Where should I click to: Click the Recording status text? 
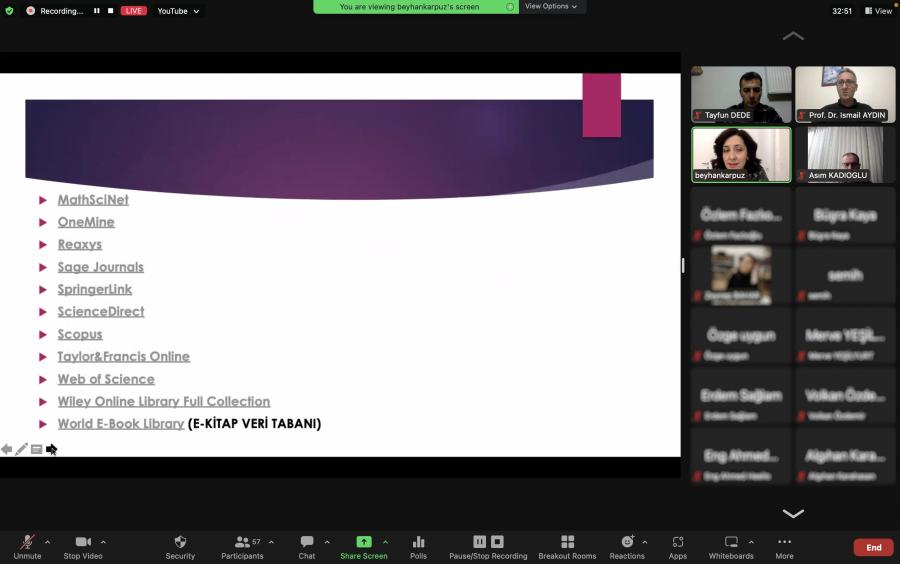[x=61, y=11]
